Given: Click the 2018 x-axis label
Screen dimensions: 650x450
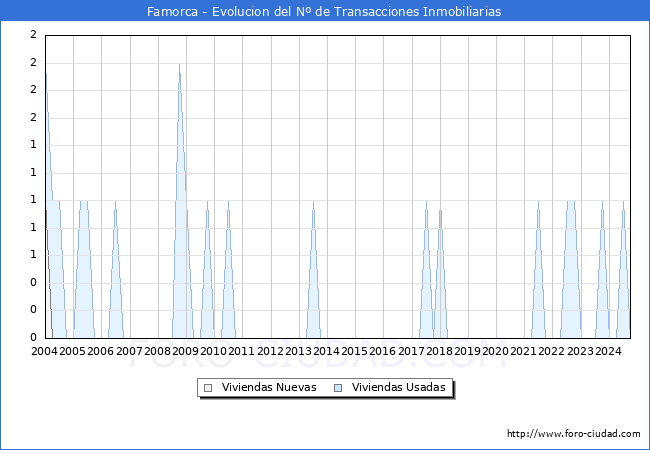Looking at the screenshot, I should pyautogui.click(x=439, y=351).
